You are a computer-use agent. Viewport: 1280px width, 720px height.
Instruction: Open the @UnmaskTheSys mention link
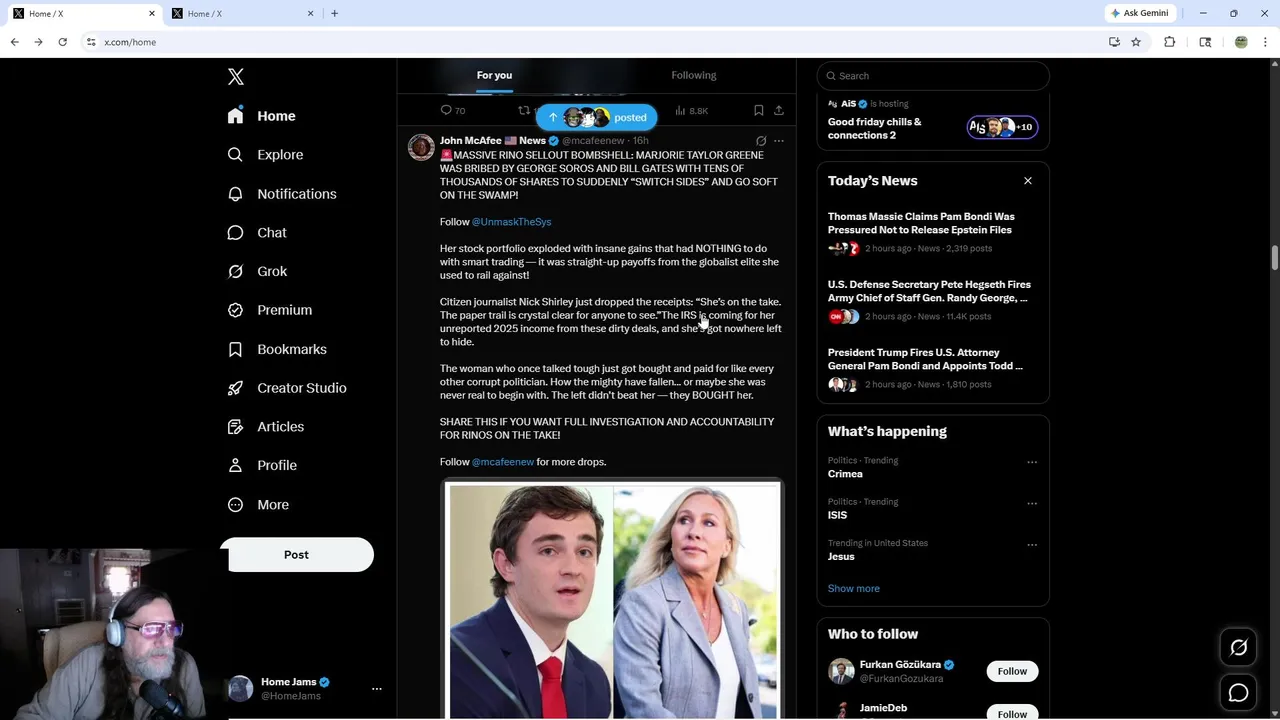coord(511,222)
